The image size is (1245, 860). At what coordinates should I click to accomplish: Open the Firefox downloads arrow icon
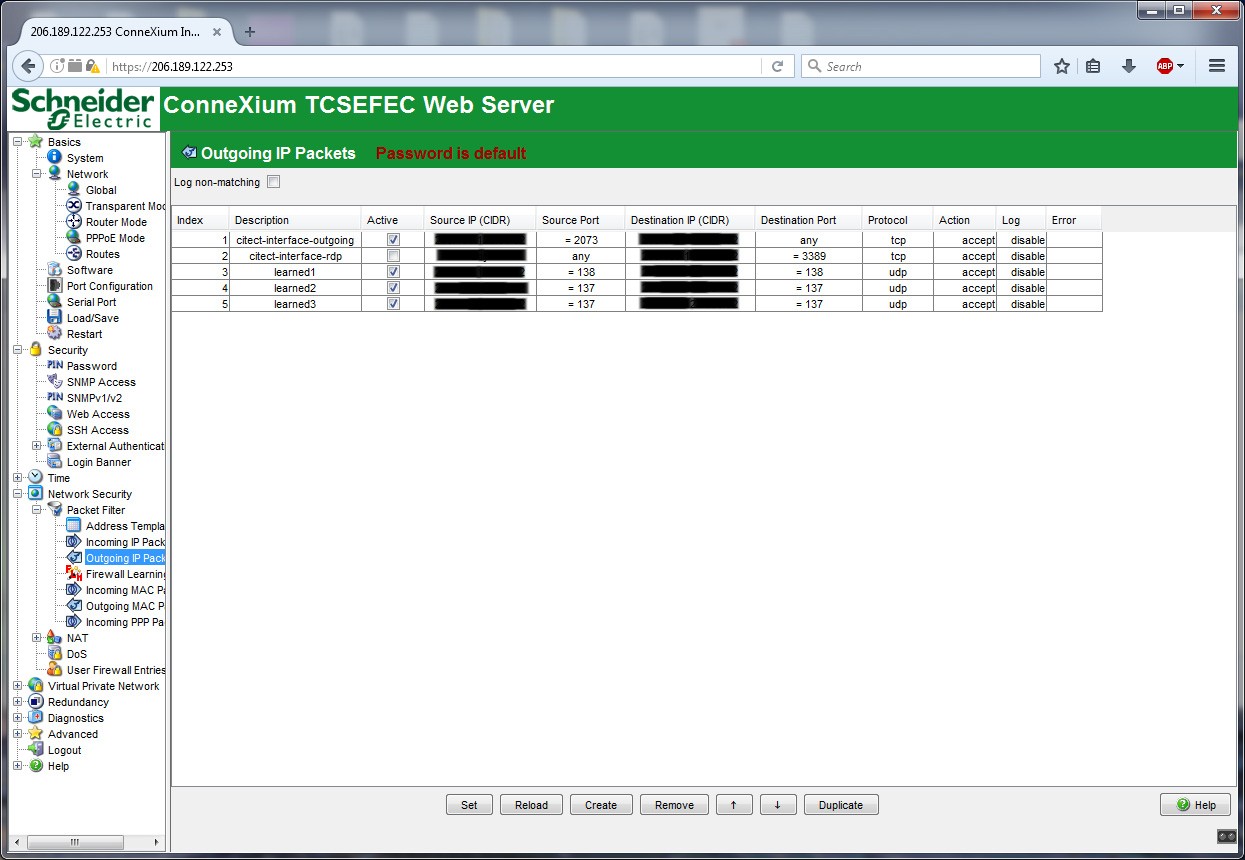click(1129, 66)
